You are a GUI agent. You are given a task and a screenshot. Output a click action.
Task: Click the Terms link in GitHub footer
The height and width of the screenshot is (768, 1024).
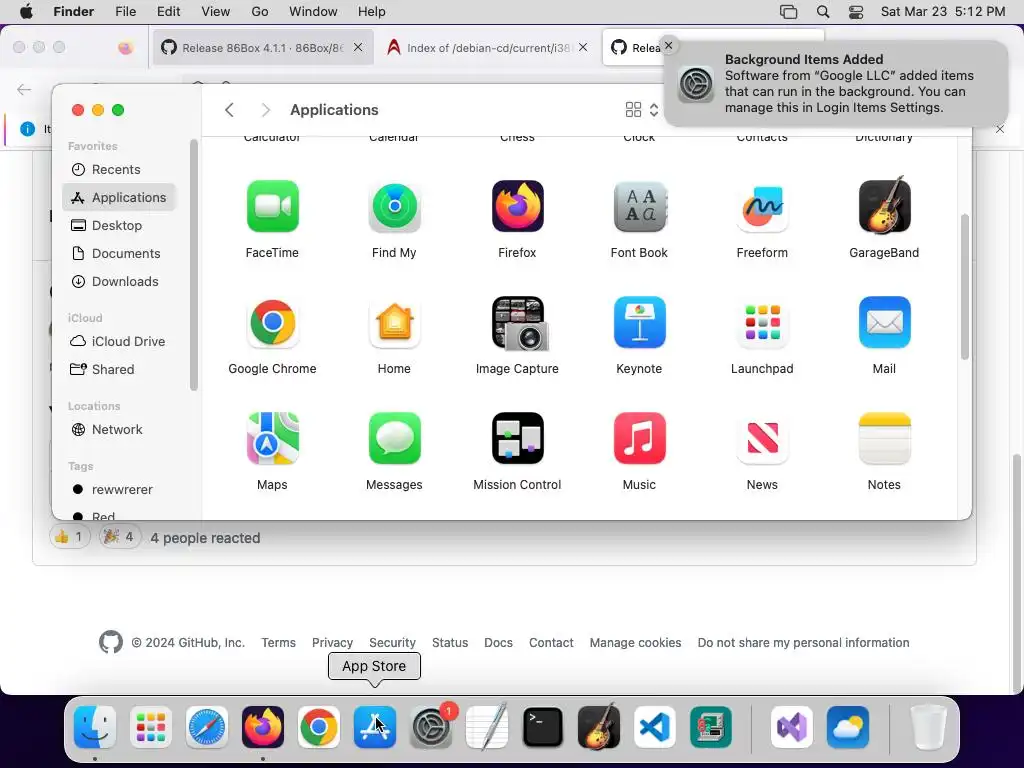(x=278, y=643)
